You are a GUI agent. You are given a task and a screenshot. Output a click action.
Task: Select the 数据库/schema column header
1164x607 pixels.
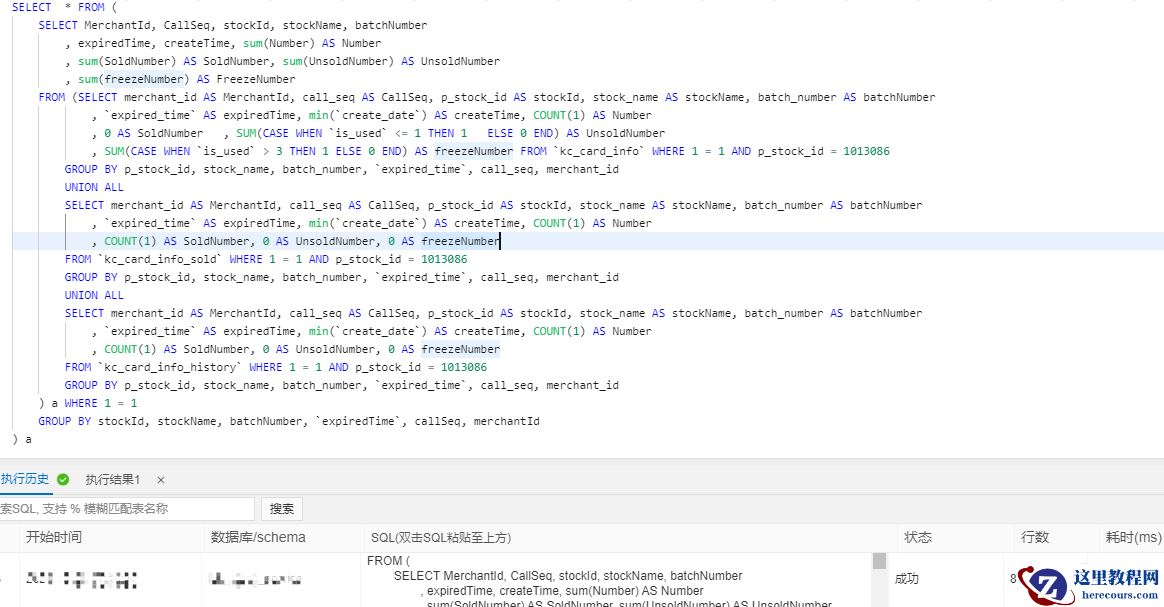tap(258, 537)
